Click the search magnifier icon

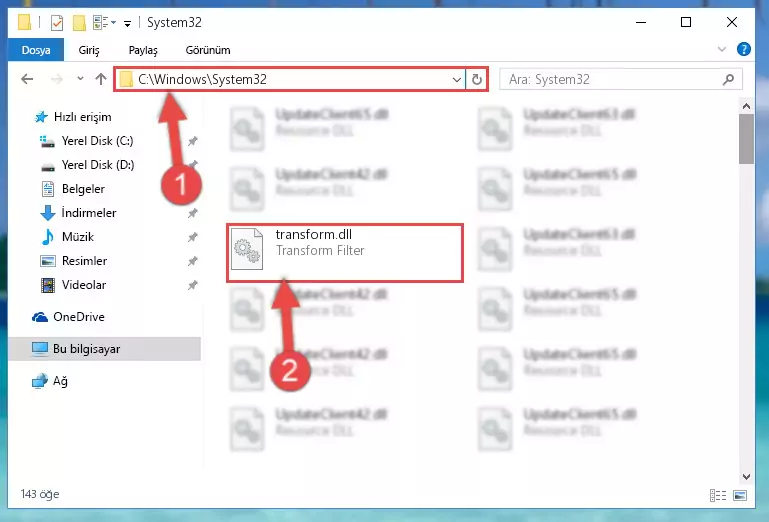(728, 79)
